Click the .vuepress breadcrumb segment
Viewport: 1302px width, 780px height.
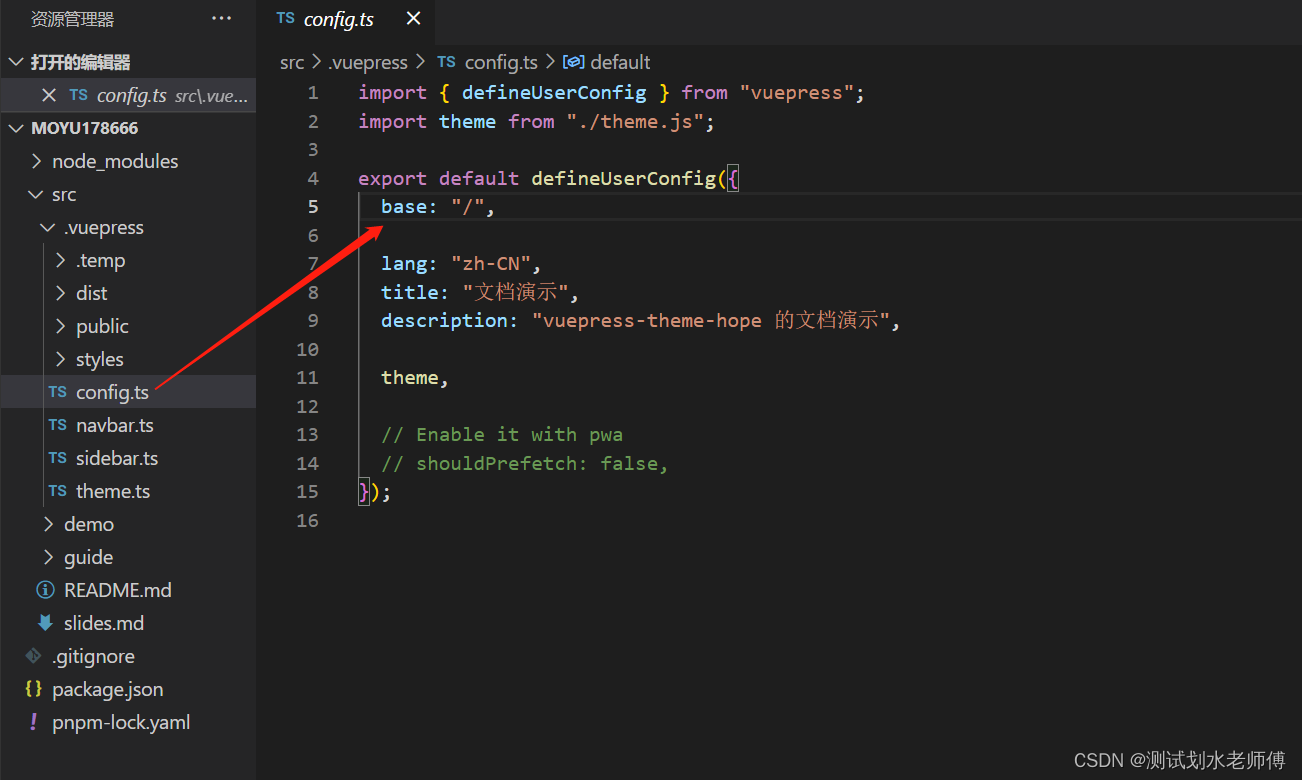368,62
